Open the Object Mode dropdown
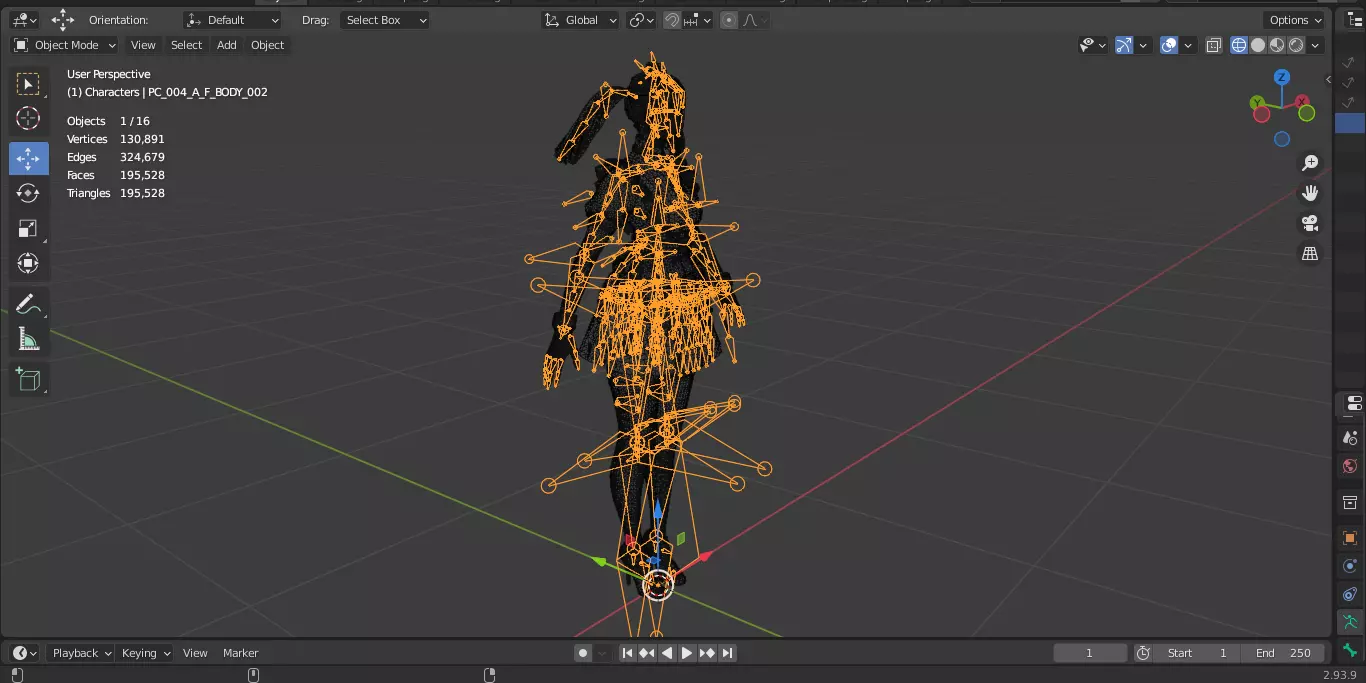Screen dimensions: 1366x683 click(x=65, y=45)
